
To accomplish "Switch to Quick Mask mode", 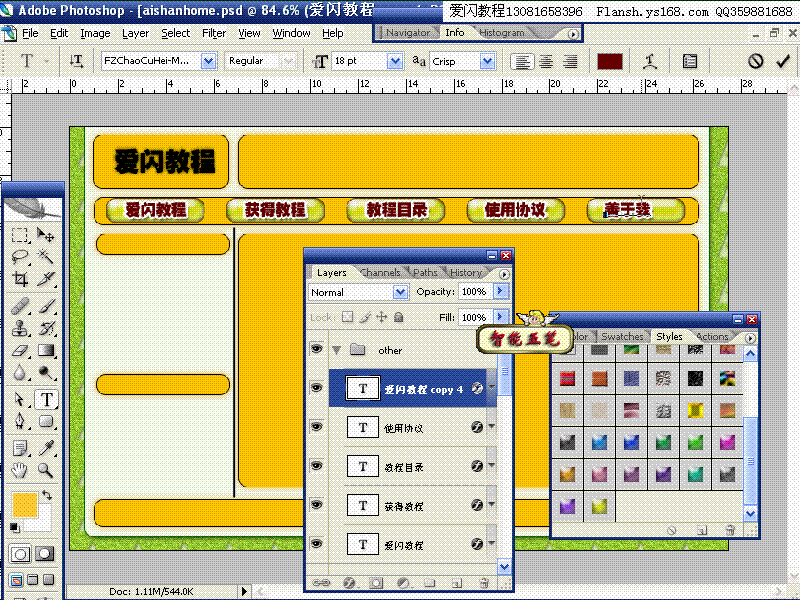I will [44, 554].
